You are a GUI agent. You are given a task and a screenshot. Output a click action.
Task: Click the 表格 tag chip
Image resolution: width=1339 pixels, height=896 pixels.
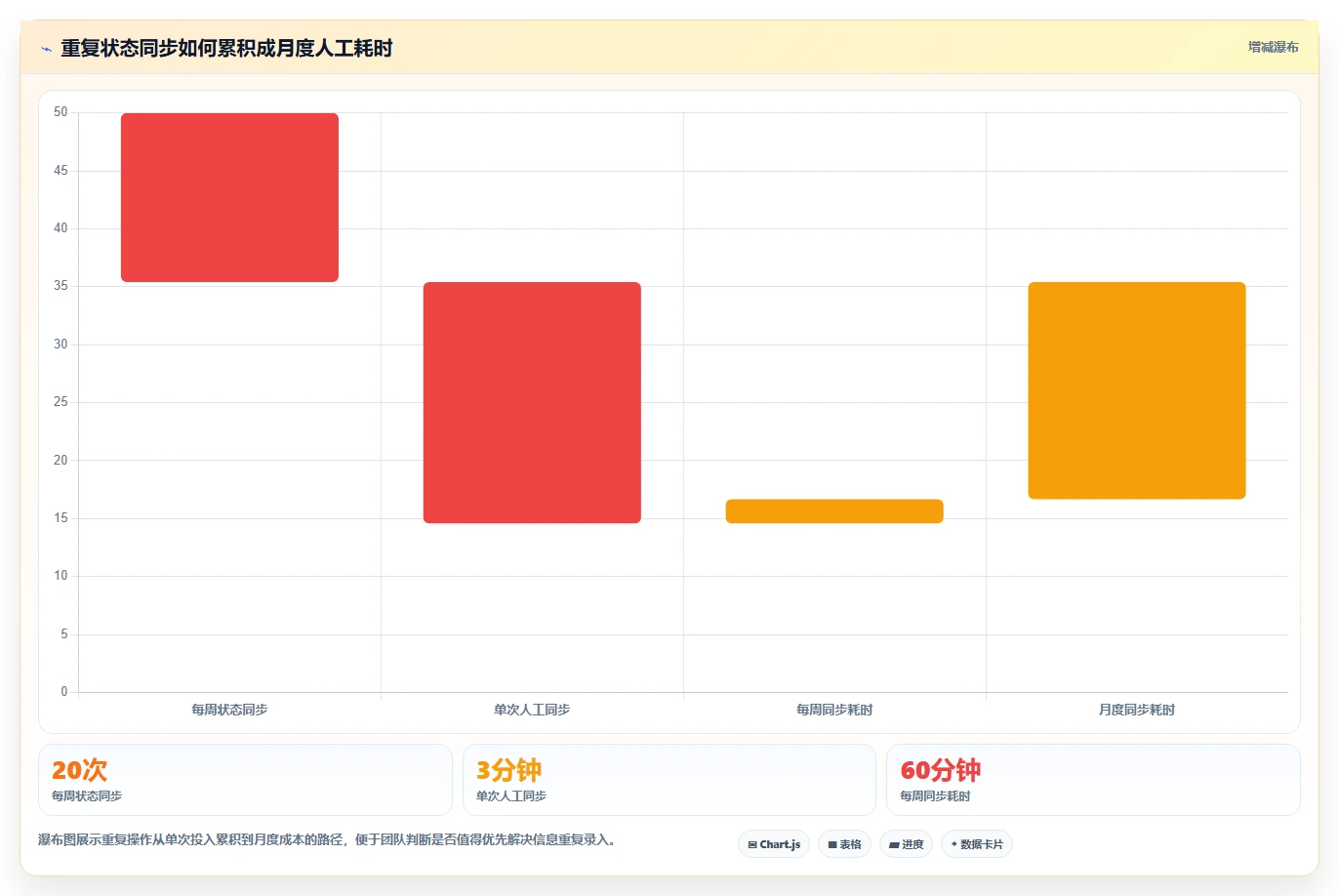pos(844,844)
